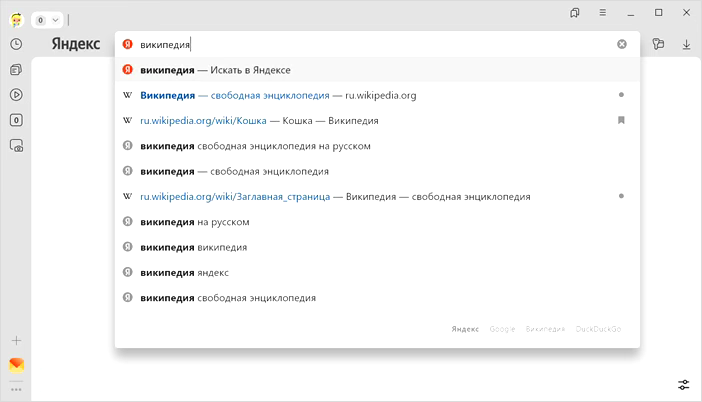702x402 pixels.
Task: Click the bookmarks icon in title bar
Action: [575, 13]
